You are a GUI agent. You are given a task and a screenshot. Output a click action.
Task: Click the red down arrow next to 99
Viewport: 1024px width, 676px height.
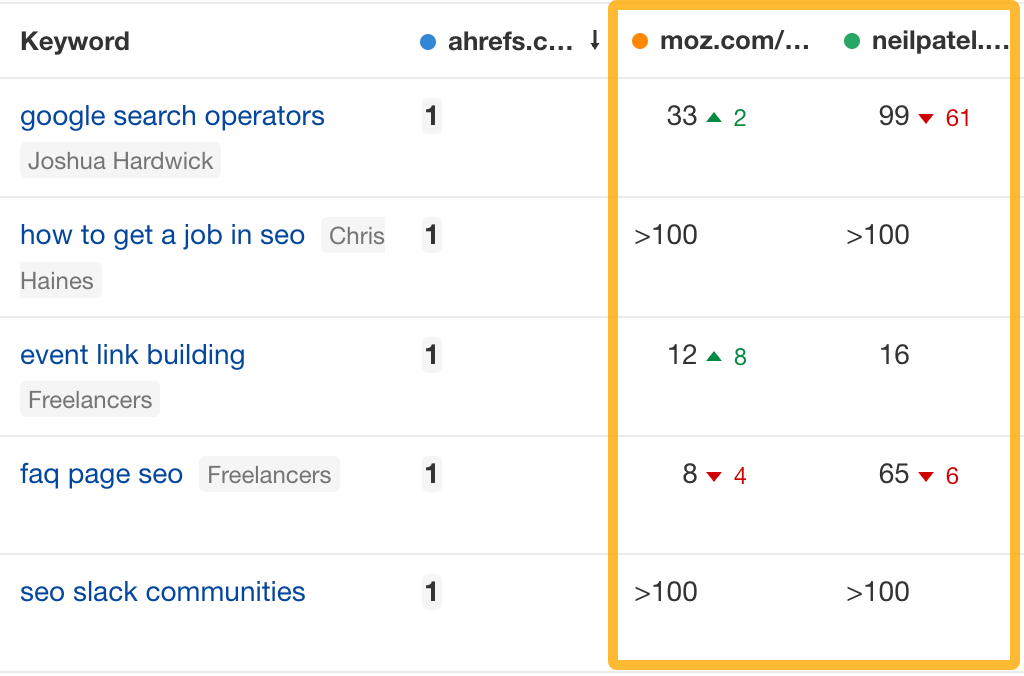(926, 118)
